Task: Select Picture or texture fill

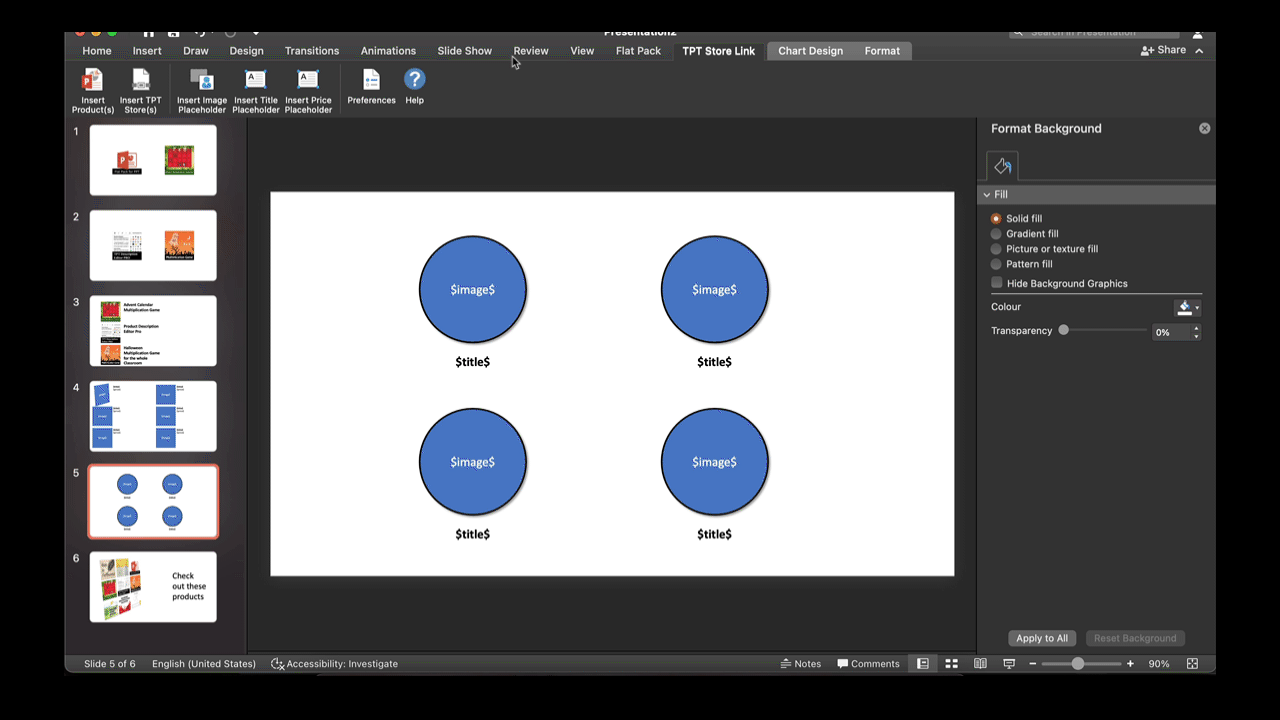Action: point(996,248)
